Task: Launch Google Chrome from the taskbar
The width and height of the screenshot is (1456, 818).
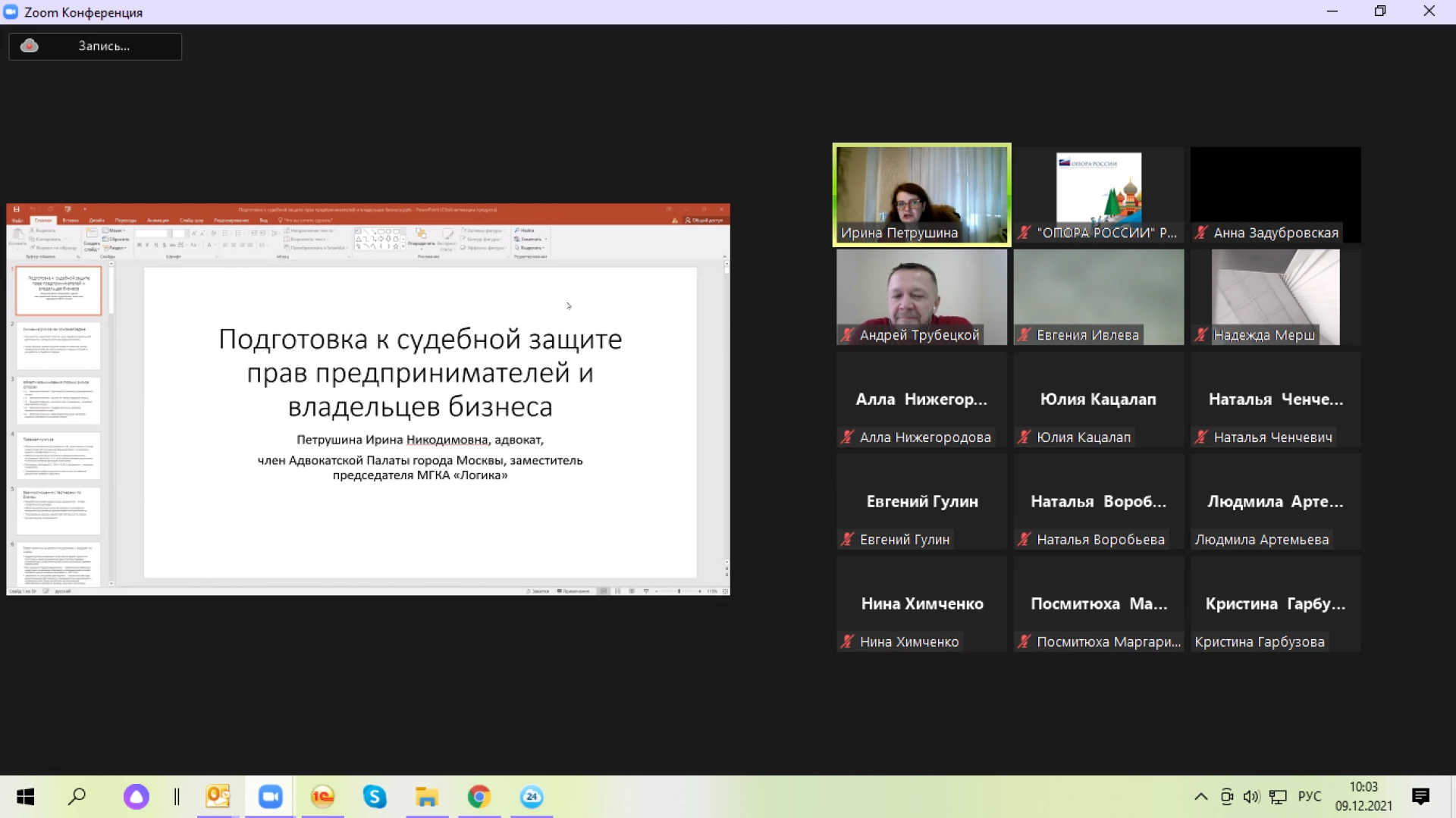Action: coord(479,797)
